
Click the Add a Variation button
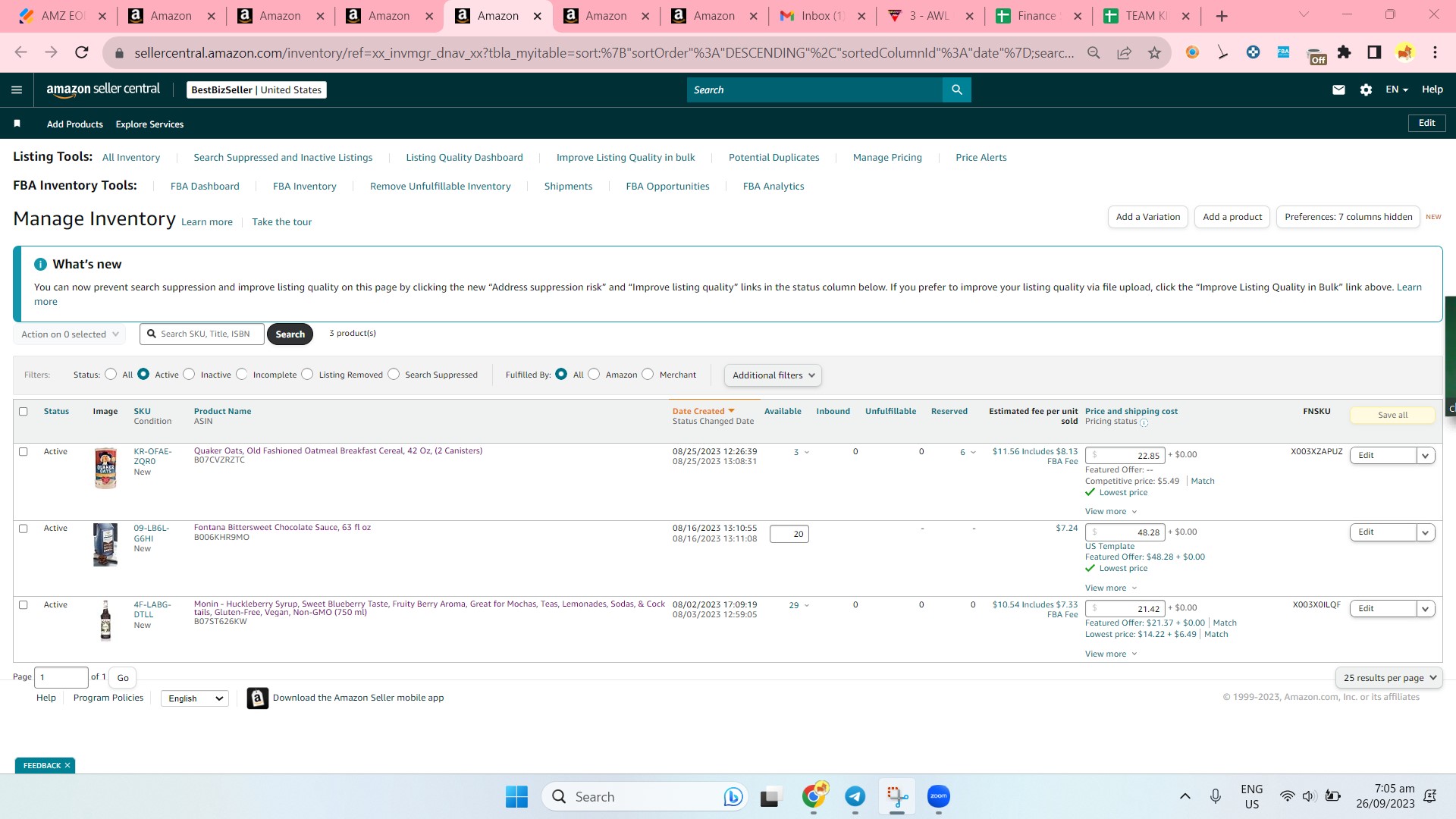(1148, 217)
